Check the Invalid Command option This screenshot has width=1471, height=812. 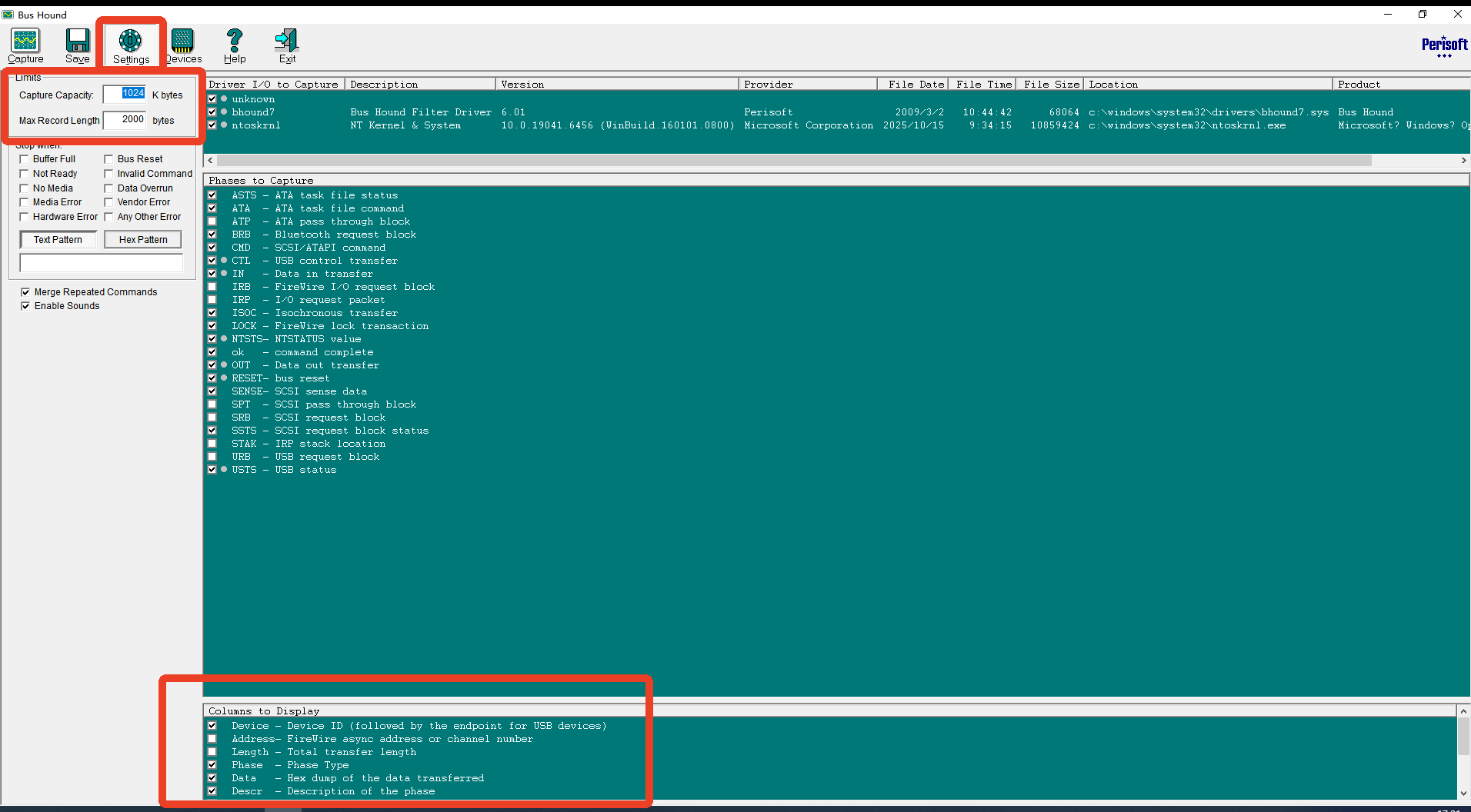[x=108, y=174]
